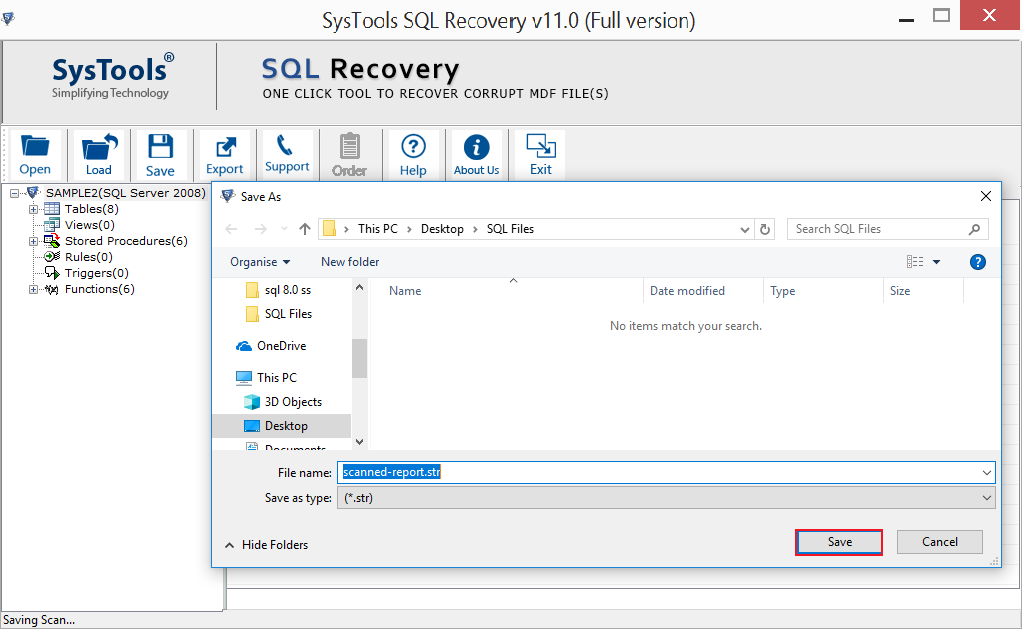Select Rules(0) in the tree
1024x629 pixels.
[89, 257]
